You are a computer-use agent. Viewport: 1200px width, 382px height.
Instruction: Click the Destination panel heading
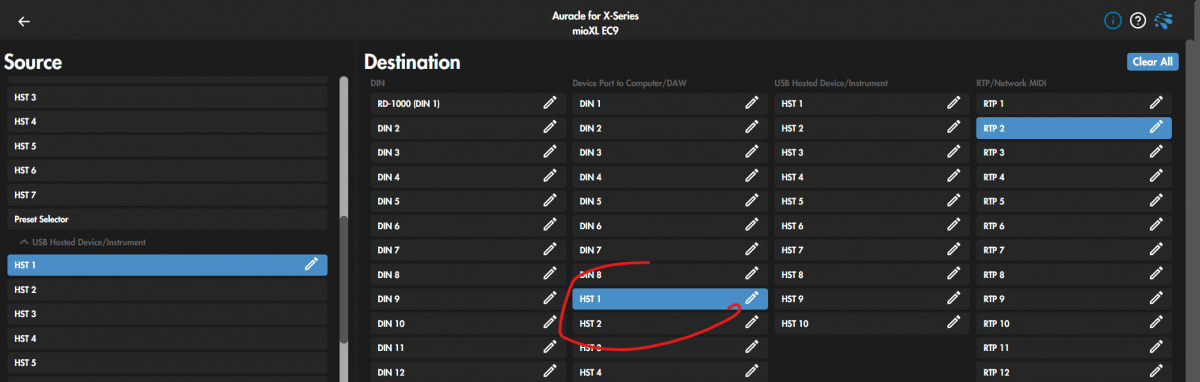coord(412,62)
